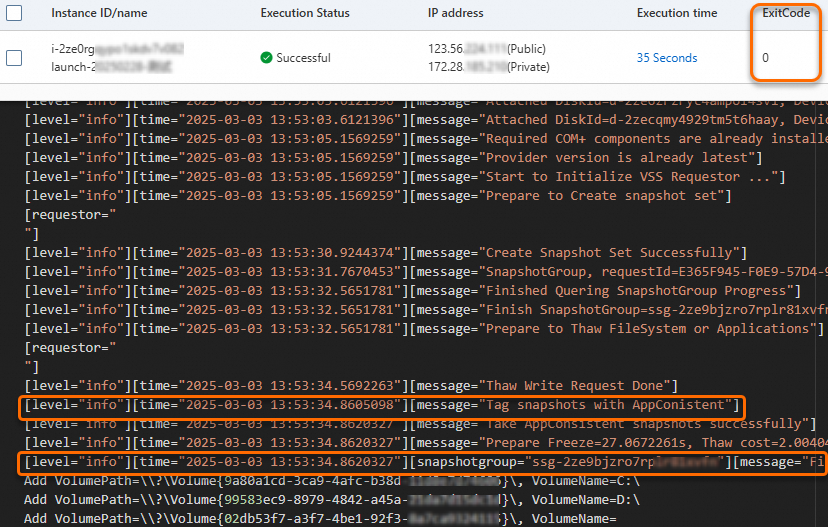The width and height of the screenshot is (828, 527).
Task: Click log line 'Prepare to Create snapshot set'
Action: point(378,196)
